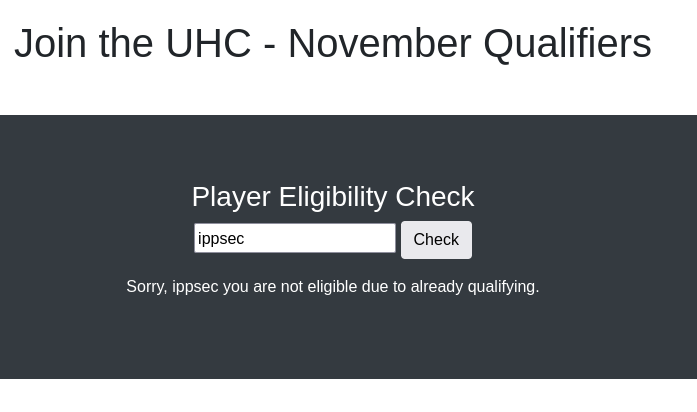The width and height of the screenshot is (697, 412).
Task: Focus the player name input field
Action: pyautogui.click(x=295, y=238)
